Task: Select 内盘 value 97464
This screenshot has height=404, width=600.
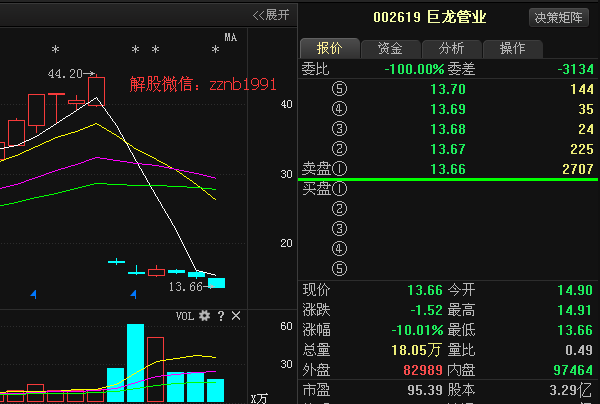Action: [573, 370]
